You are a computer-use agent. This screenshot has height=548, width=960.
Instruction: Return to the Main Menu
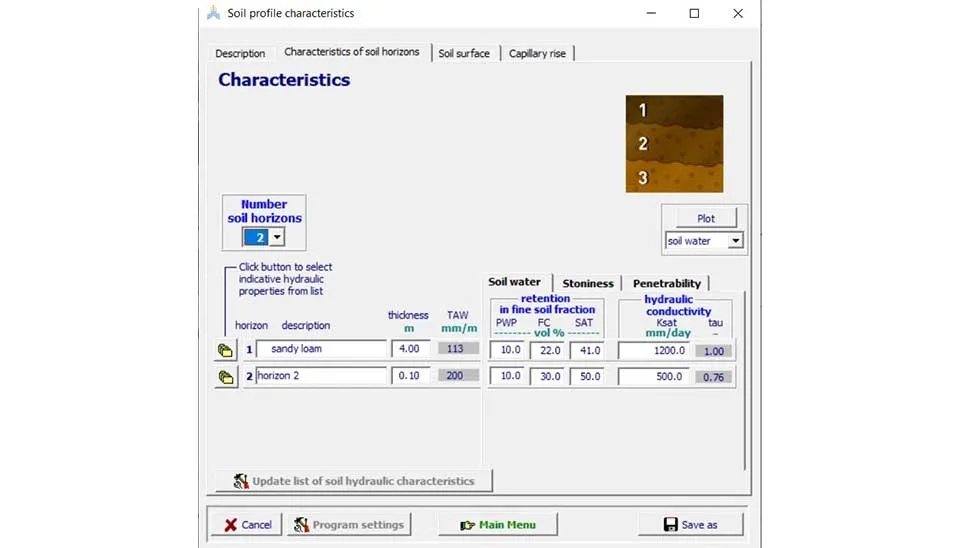coord(497,524)
